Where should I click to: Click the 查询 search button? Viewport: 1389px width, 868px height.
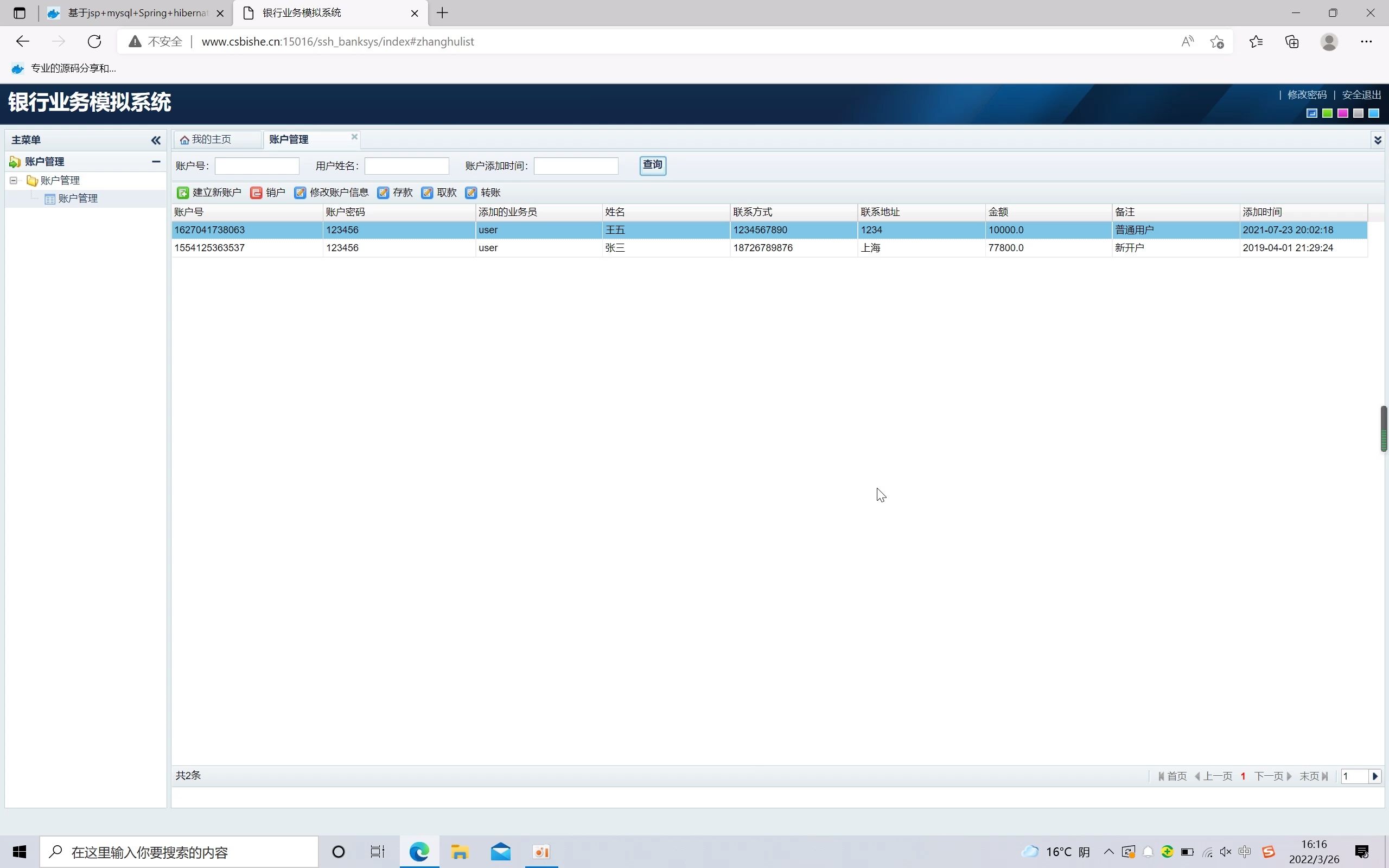[653, 165]
